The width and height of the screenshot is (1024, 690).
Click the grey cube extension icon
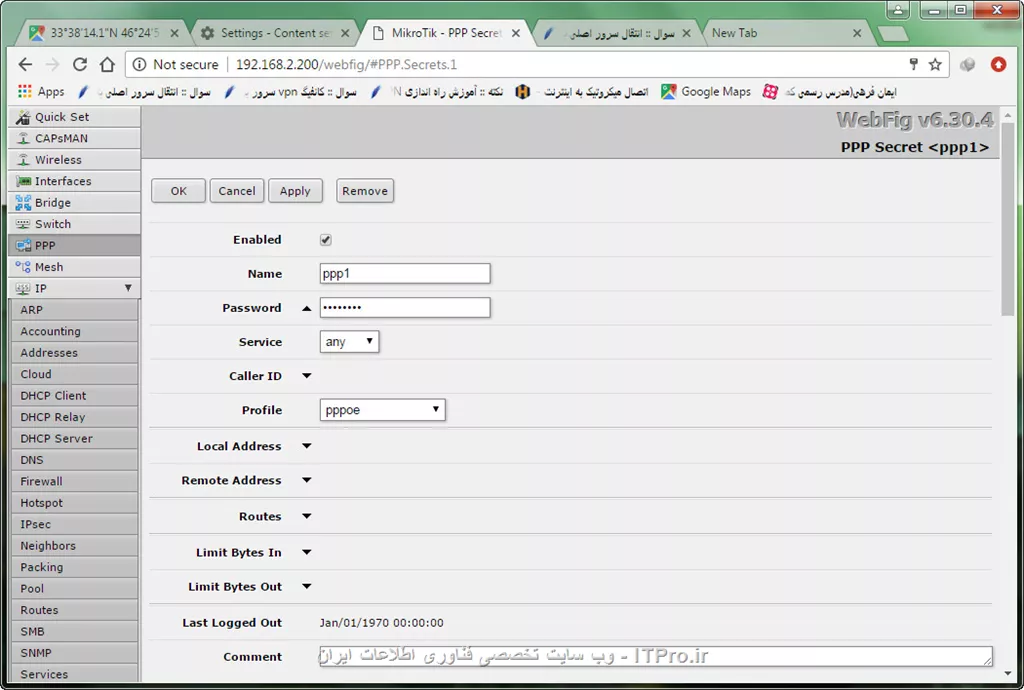point(967,64)
